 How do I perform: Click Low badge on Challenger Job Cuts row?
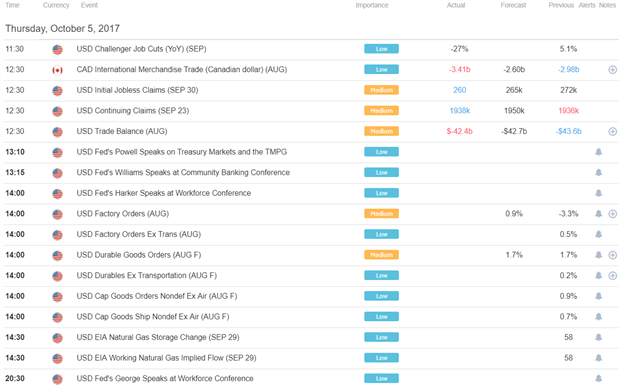381,49
